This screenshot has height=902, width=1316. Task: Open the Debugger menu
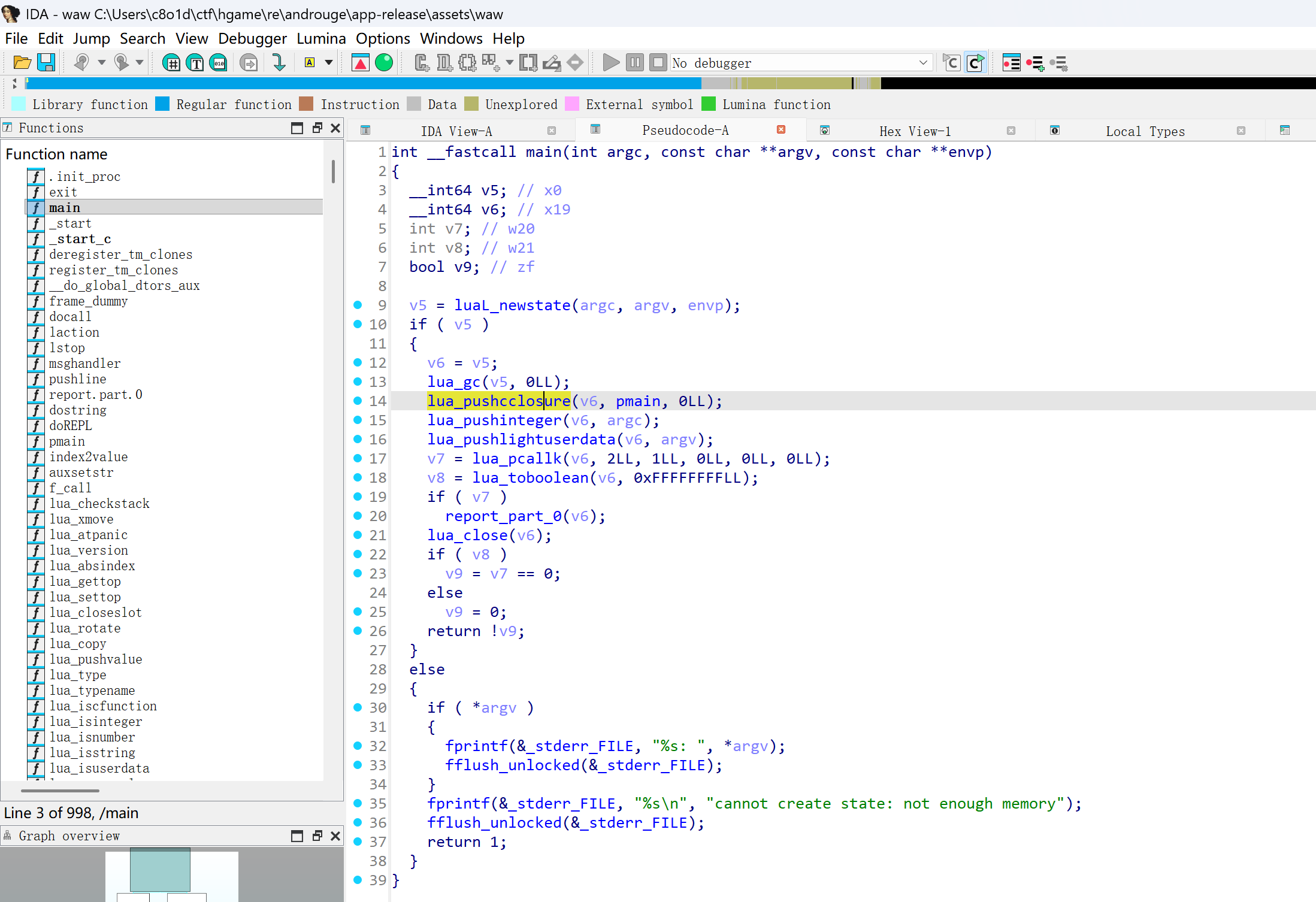point(252,38)
